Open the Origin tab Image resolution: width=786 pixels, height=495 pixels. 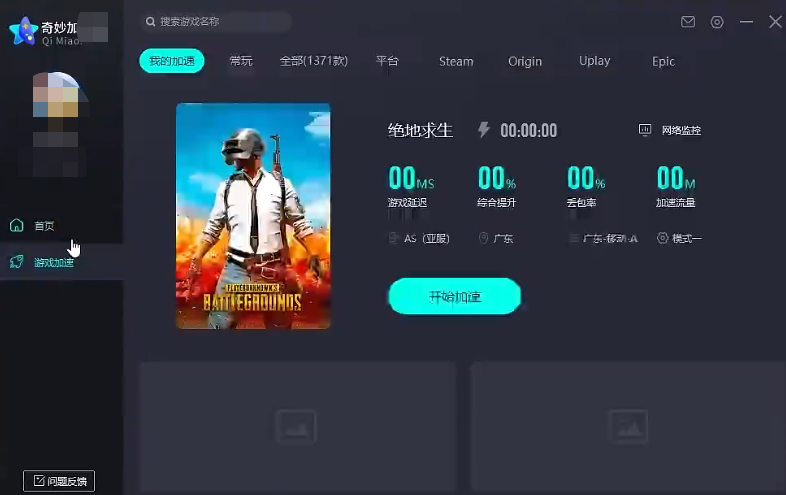[525, 61]
